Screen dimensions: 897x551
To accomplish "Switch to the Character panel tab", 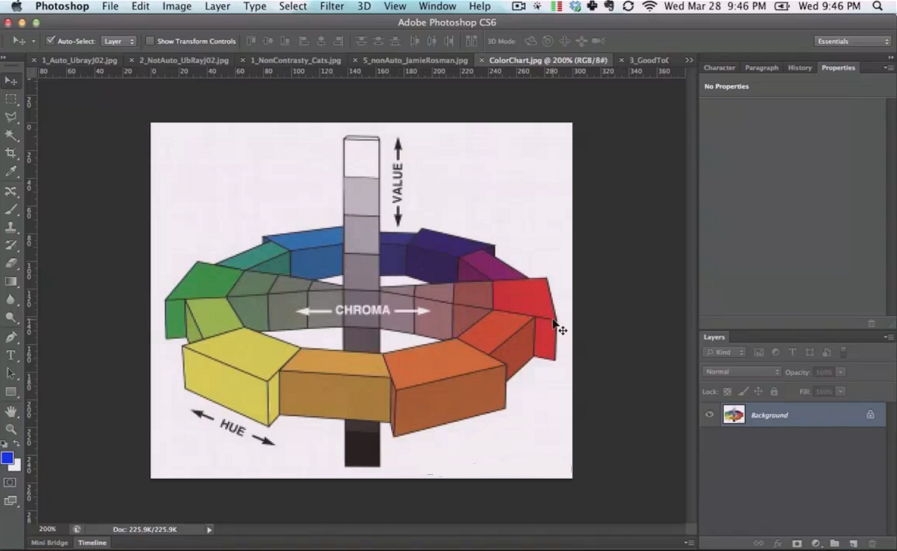I will 719,68.
